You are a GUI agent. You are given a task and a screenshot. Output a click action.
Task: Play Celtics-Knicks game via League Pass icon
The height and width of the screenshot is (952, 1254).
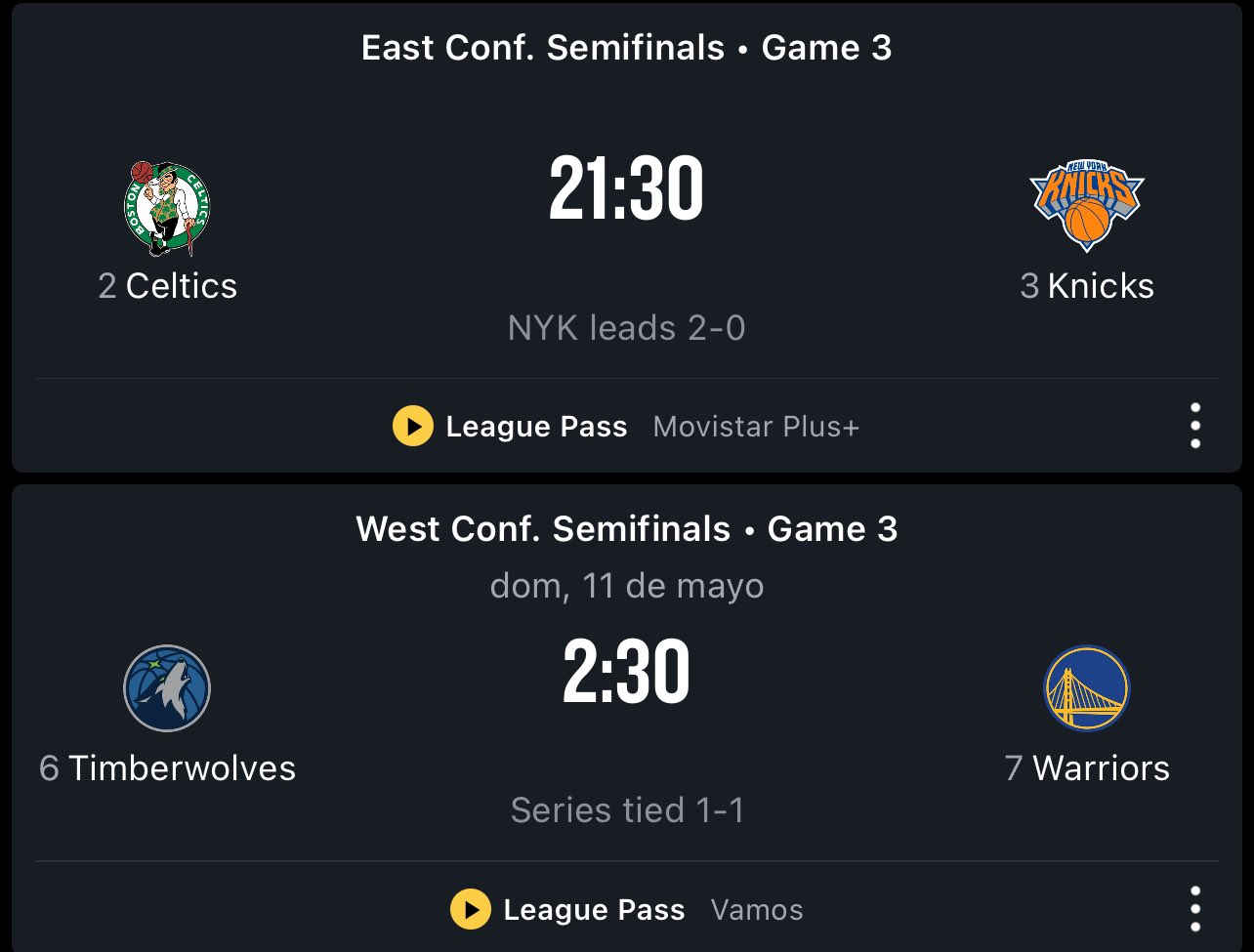click(413, 427)
